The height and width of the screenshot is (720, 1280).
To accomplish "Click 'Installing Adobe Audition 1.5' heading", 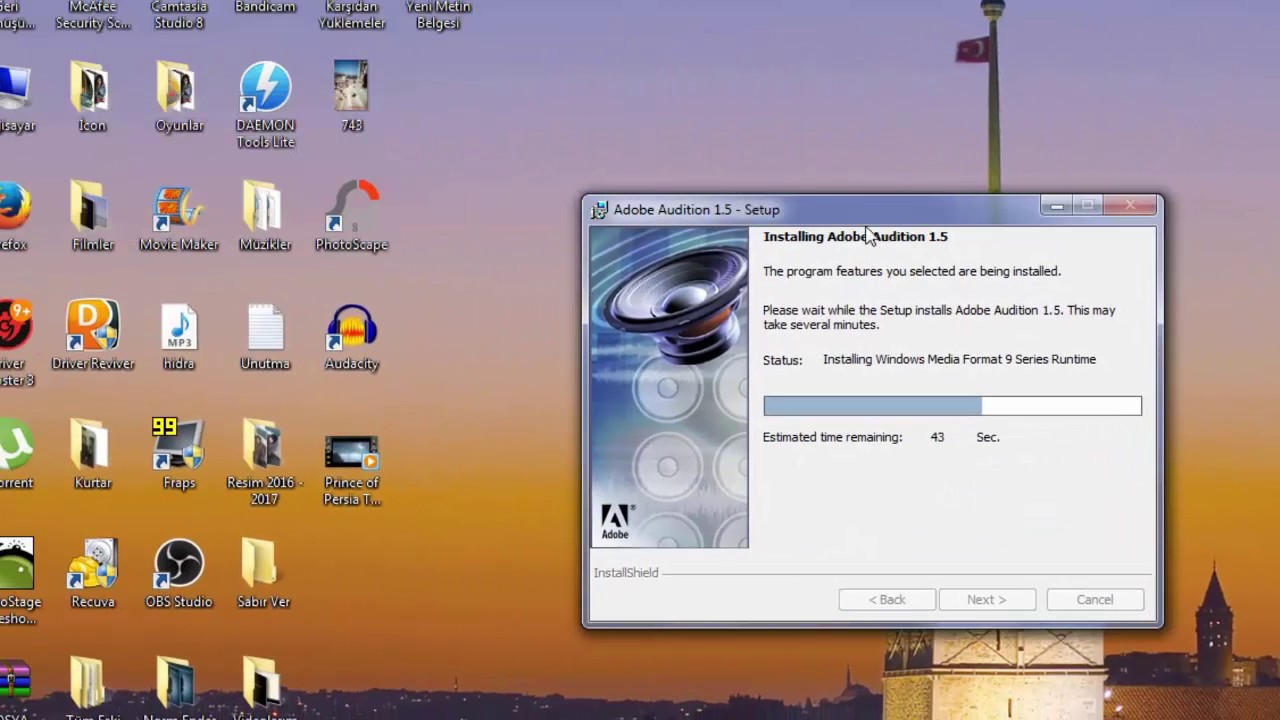I will 855,236.
